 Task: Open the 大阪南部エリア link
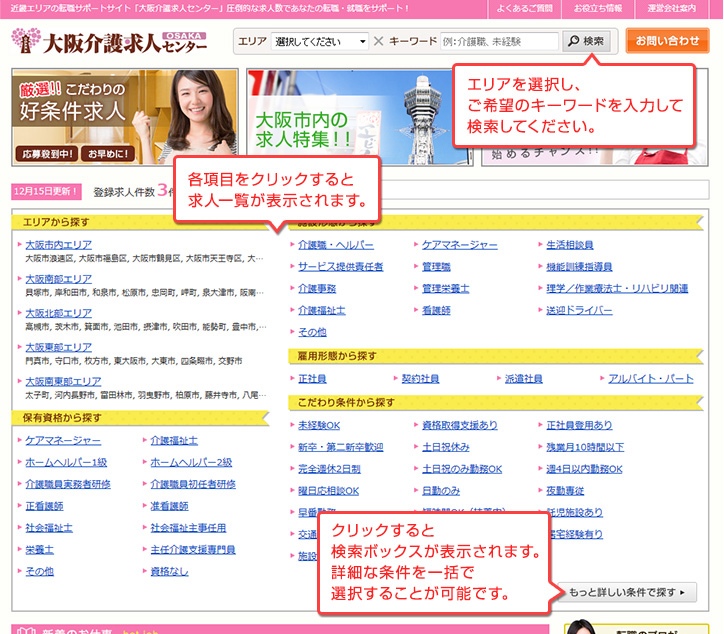[x=58, y=279]
